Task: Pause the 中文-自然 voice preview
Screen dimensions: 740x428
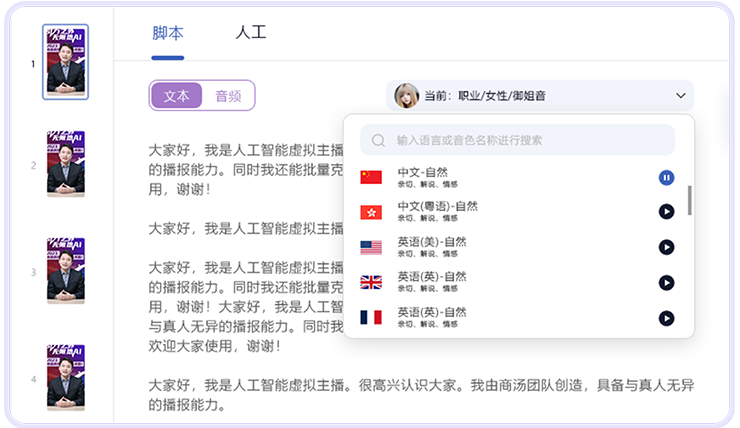Action: coord(666,178)
